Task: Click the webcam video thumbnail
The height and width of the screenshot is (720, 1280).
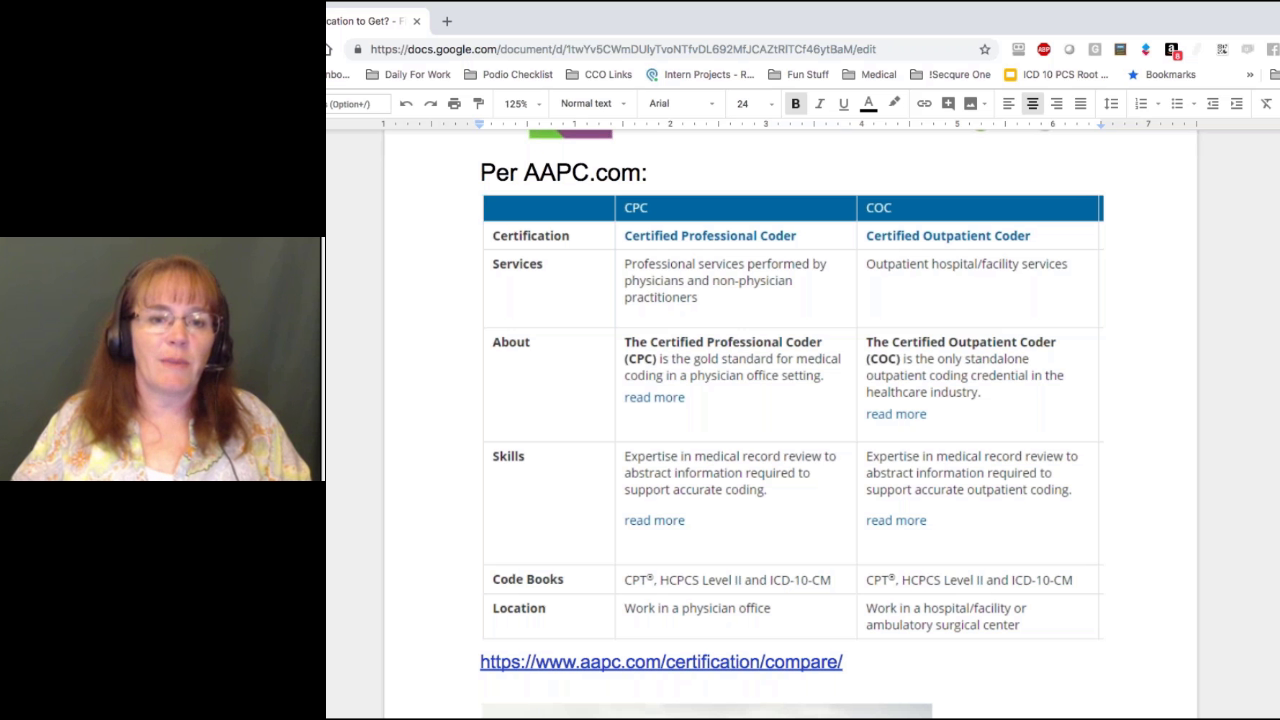Action: pyautogui.click(x=162, y=359)
